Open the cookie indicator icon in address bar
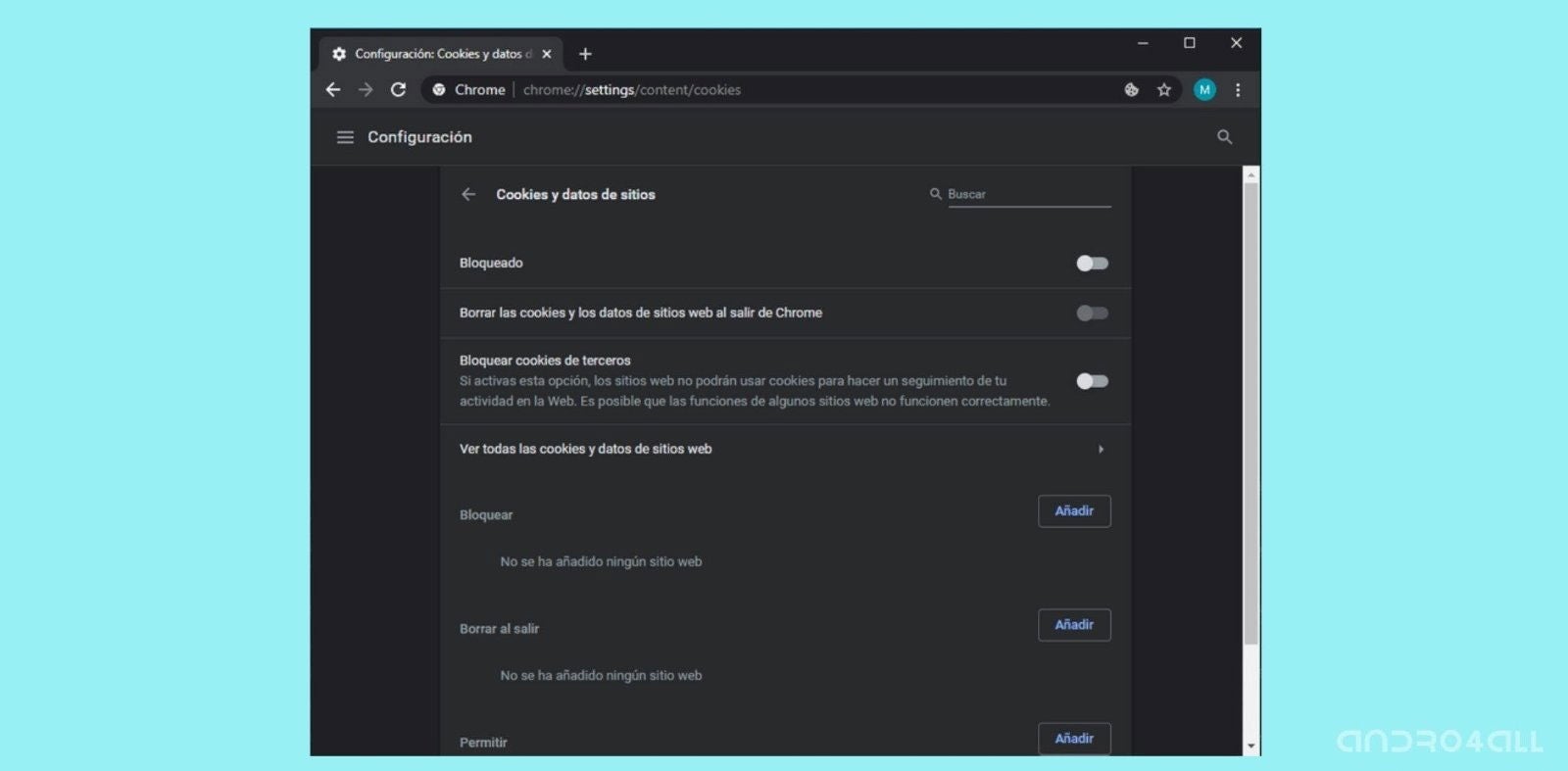The width and height of the screenshot is (1568, 771). click(x=1131, y=90)
